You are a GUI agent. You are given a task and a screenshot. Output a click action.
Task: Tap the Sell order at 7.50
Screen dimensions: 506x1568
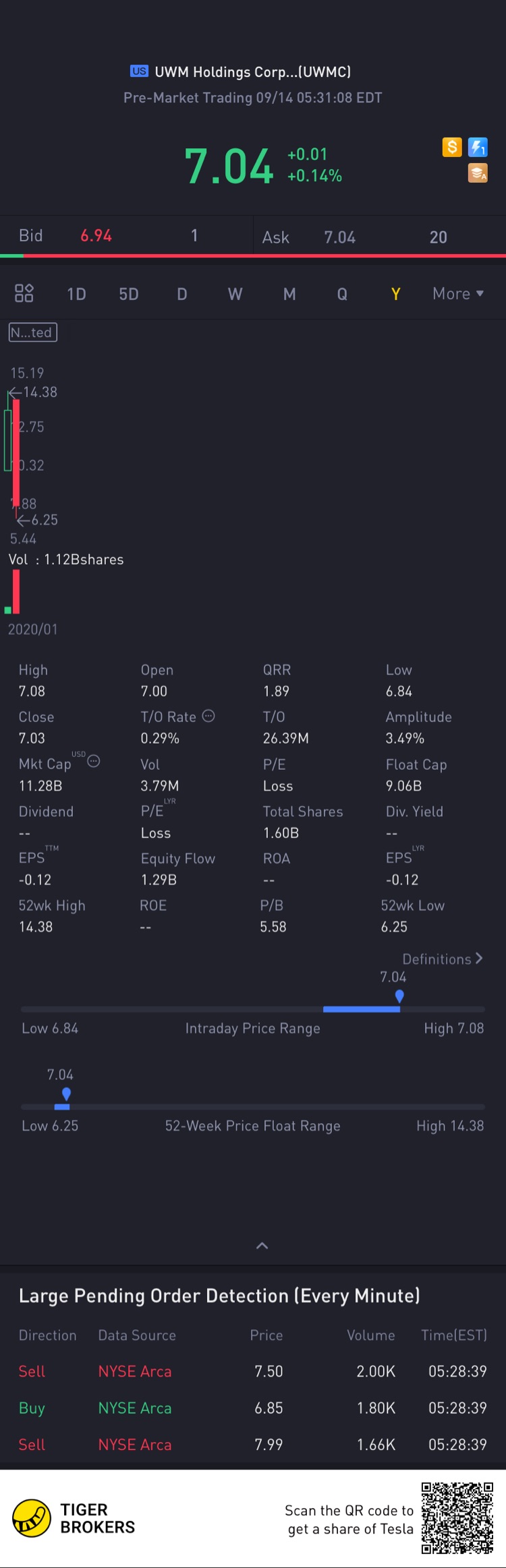coord(252,1371)
